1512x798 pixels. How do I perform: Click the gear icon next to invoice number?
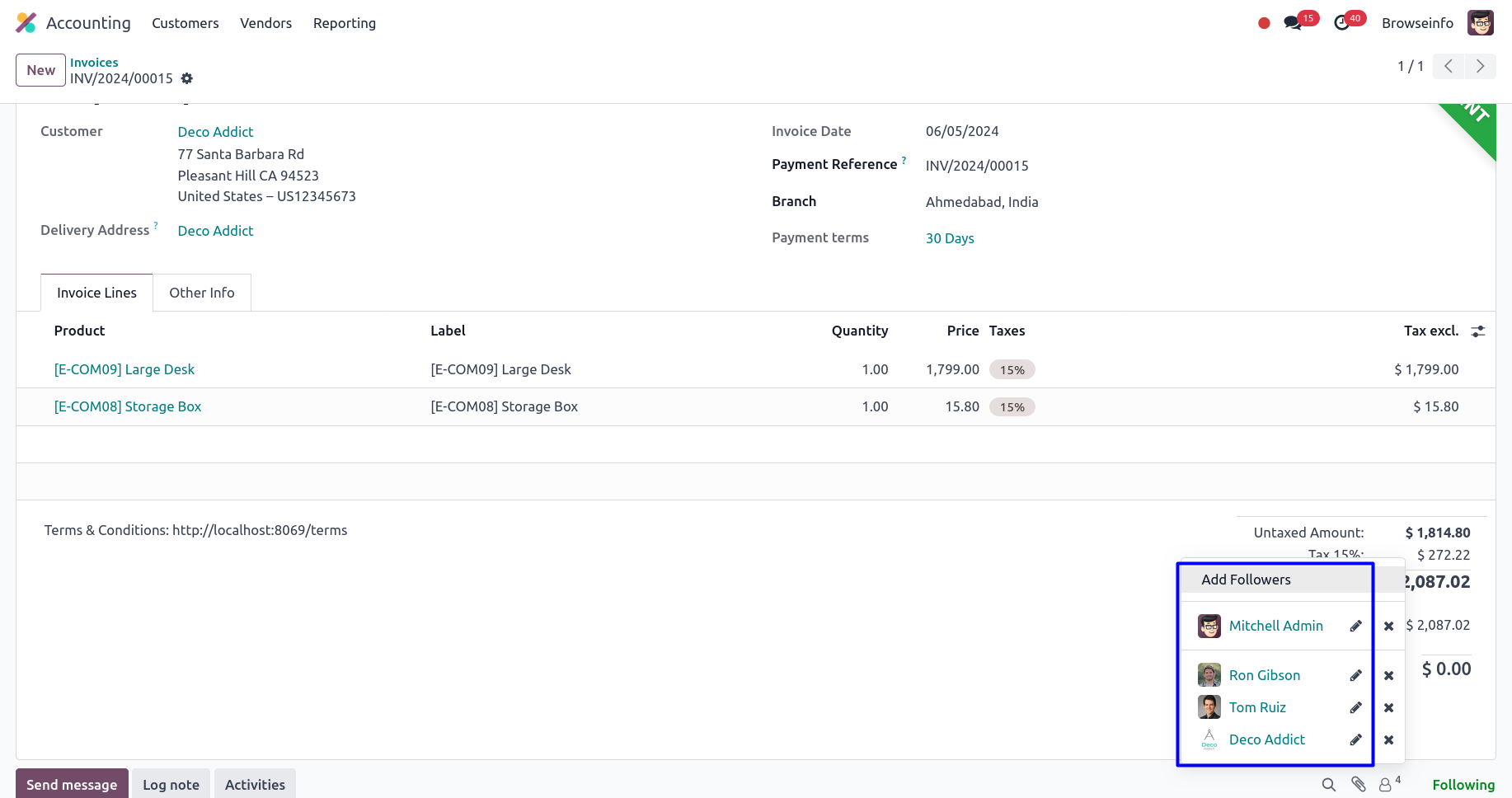pos(187,78)
